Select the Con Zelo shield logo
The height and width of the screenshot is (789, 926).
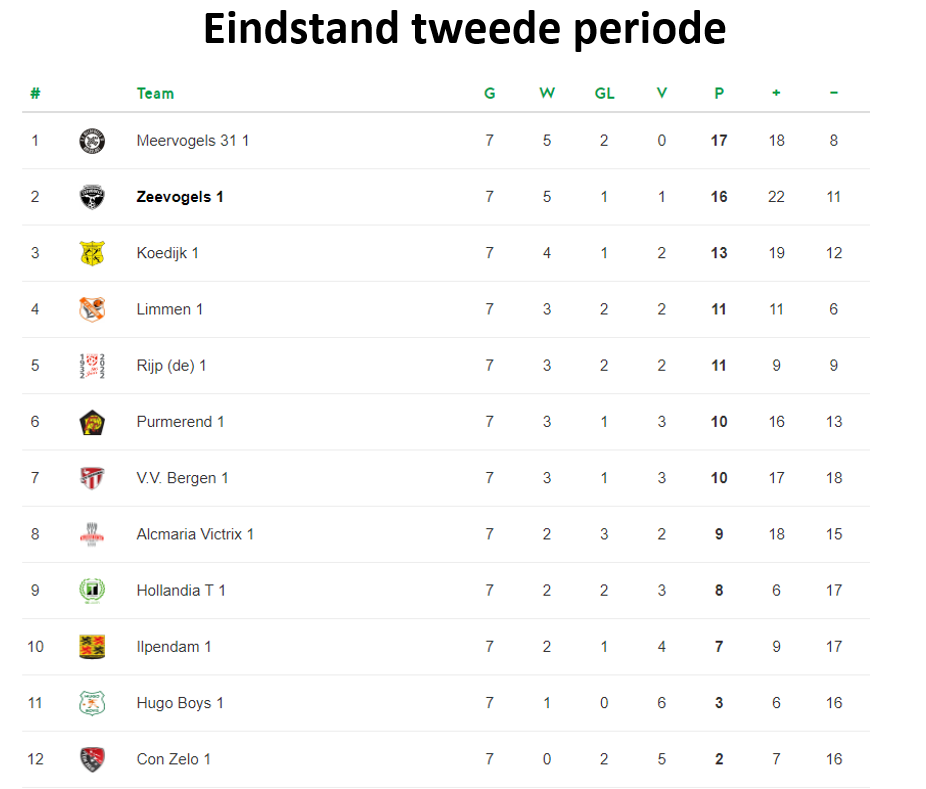coord(92,759)
